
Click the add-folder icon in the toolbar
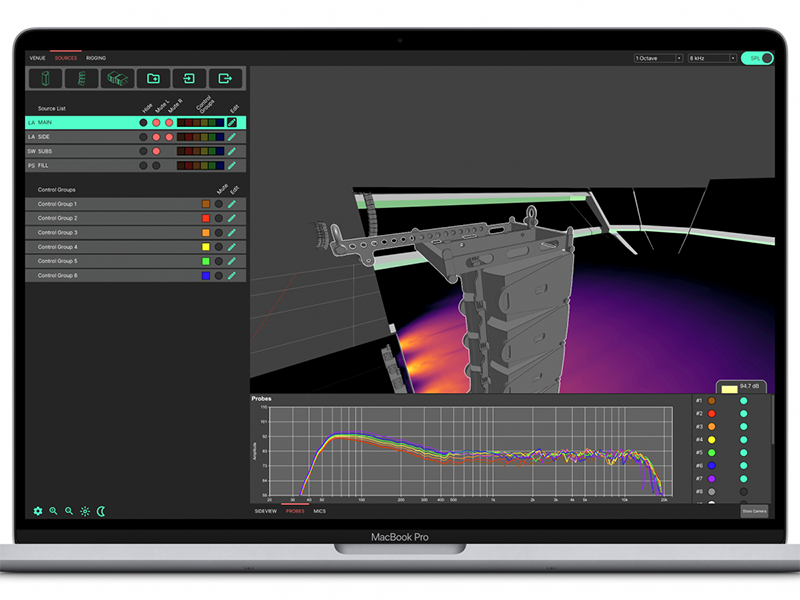[153, 79]
